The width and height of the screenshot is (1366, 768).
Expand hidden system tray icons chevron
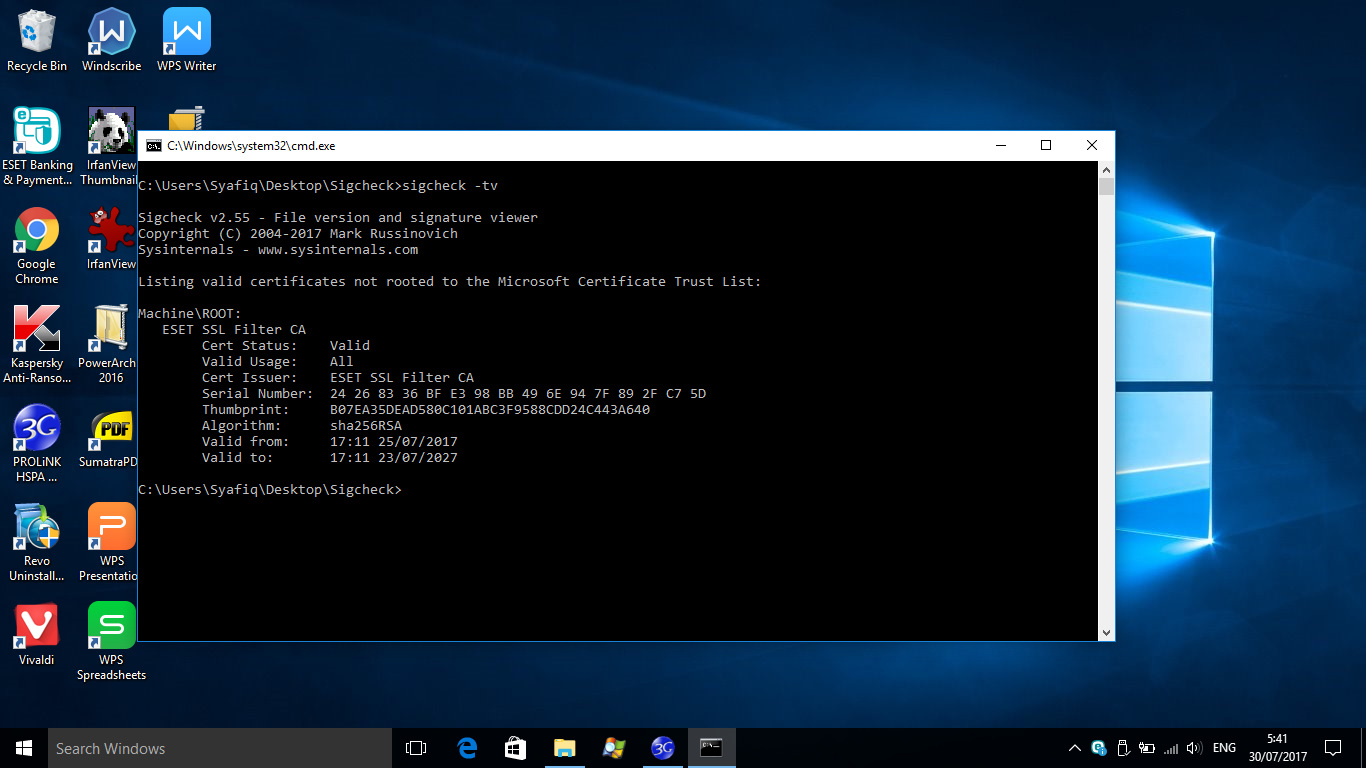1075,748
